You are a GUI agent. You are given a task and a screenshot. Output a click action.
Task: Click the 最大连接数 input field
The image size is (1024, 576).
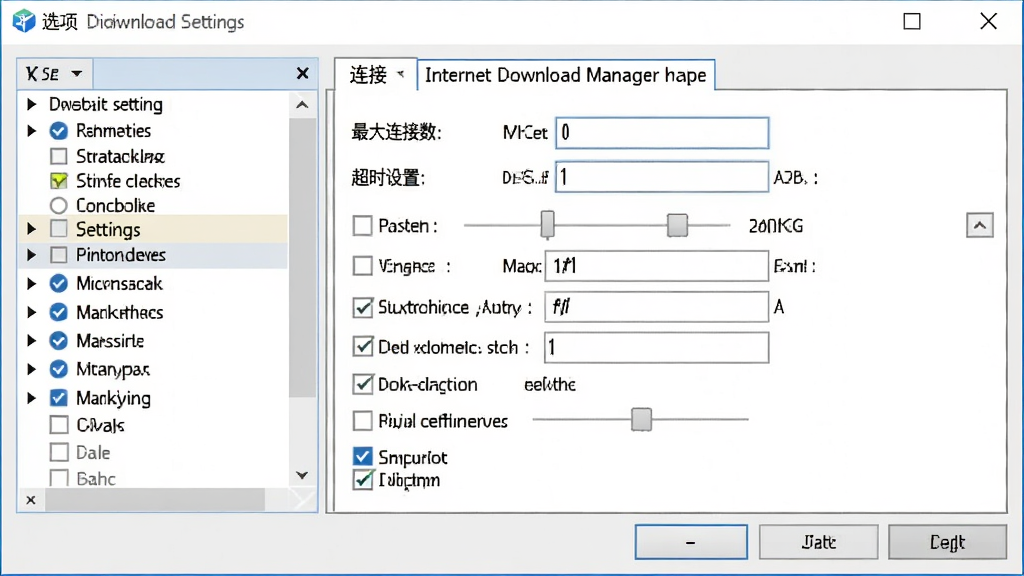click(662, 133)
